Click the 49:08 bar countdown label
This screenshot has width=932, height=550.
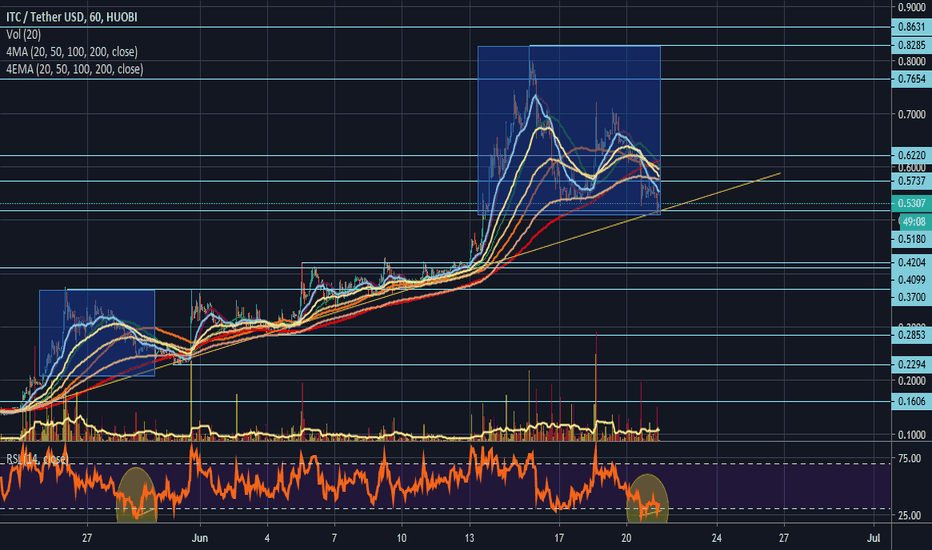click(x=914, y=222)
